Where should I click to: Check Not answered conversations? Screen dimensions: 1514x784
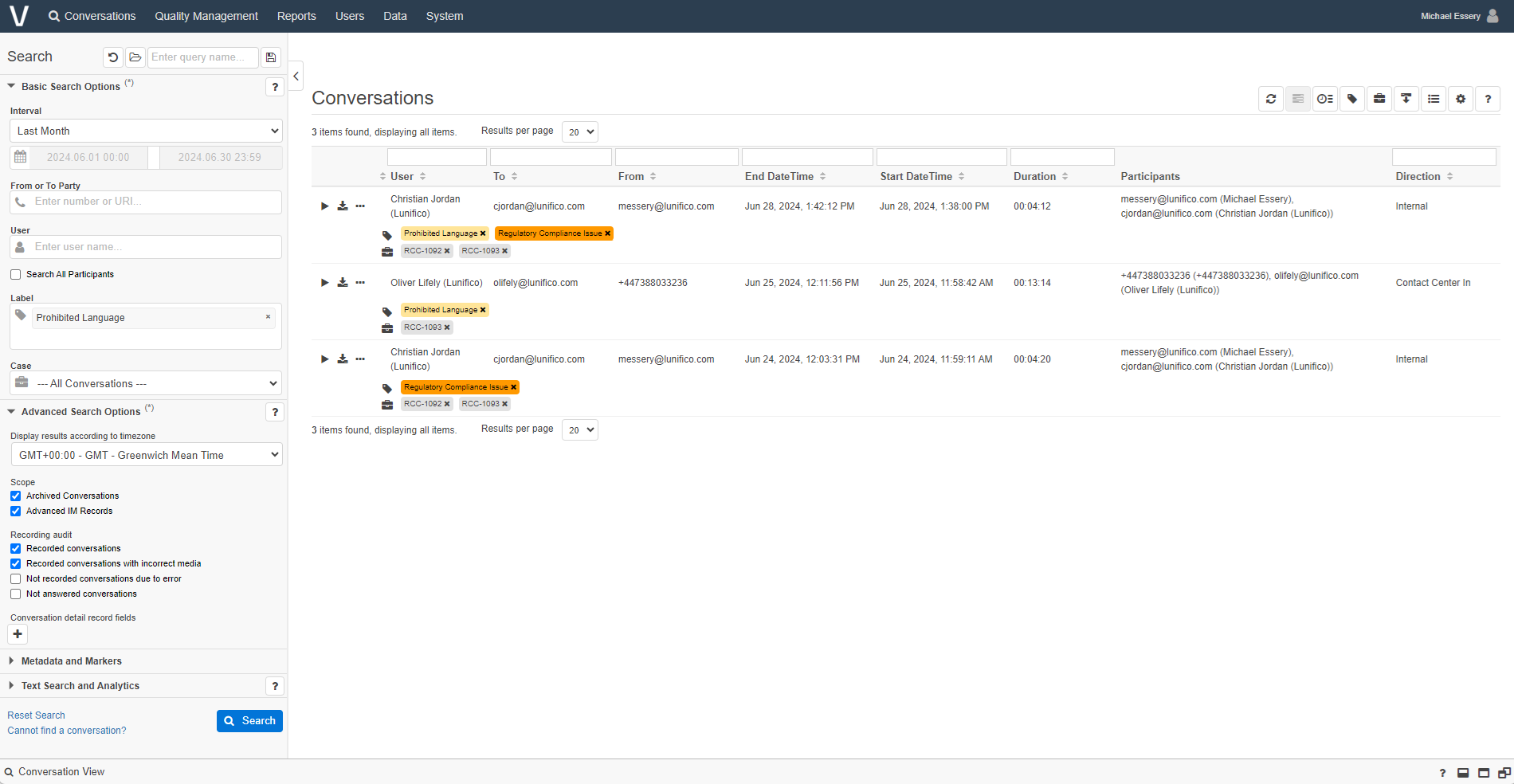click(x=15, y=594)
